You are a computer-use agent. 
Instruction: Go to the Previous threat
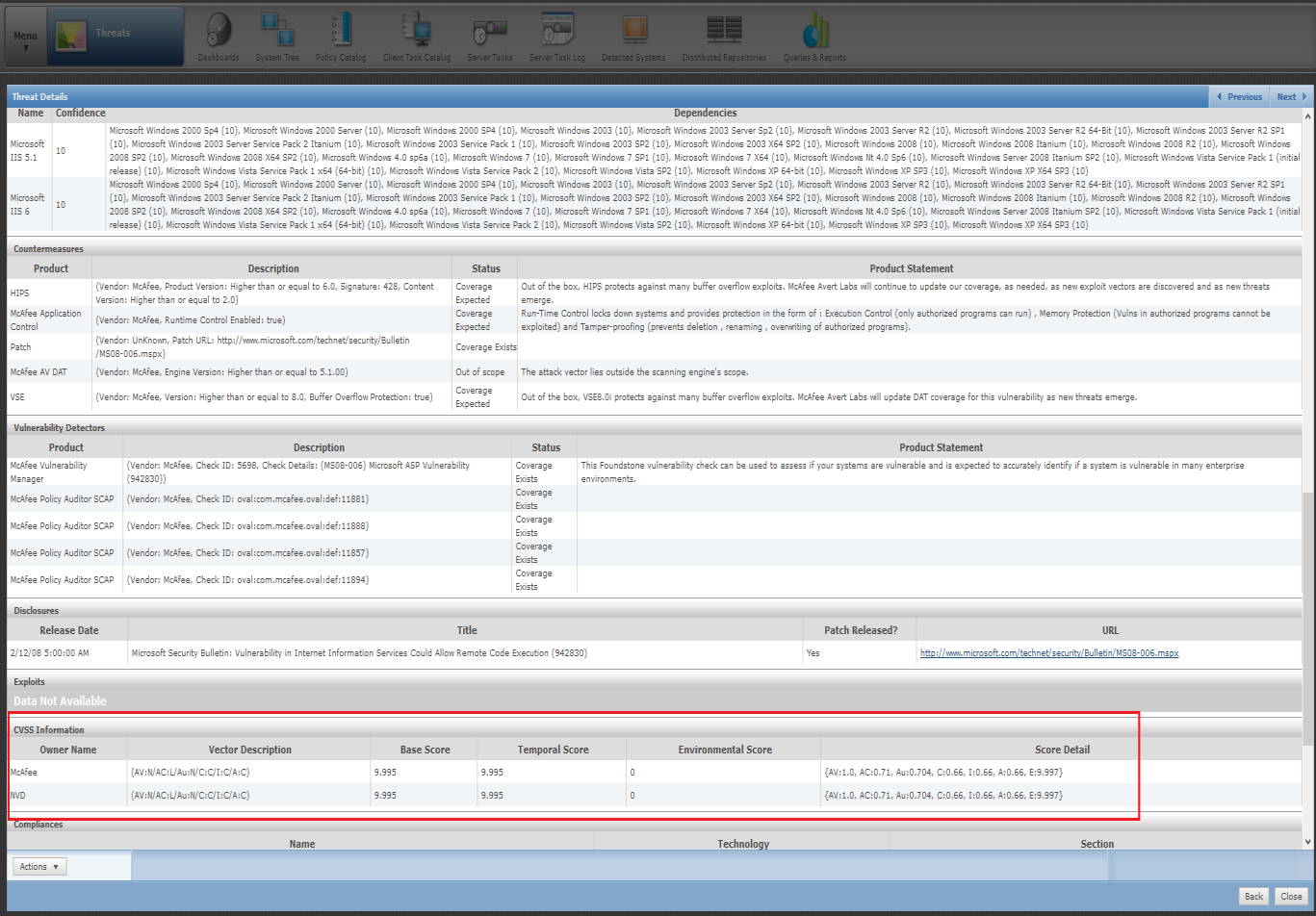coord(1239,96)
